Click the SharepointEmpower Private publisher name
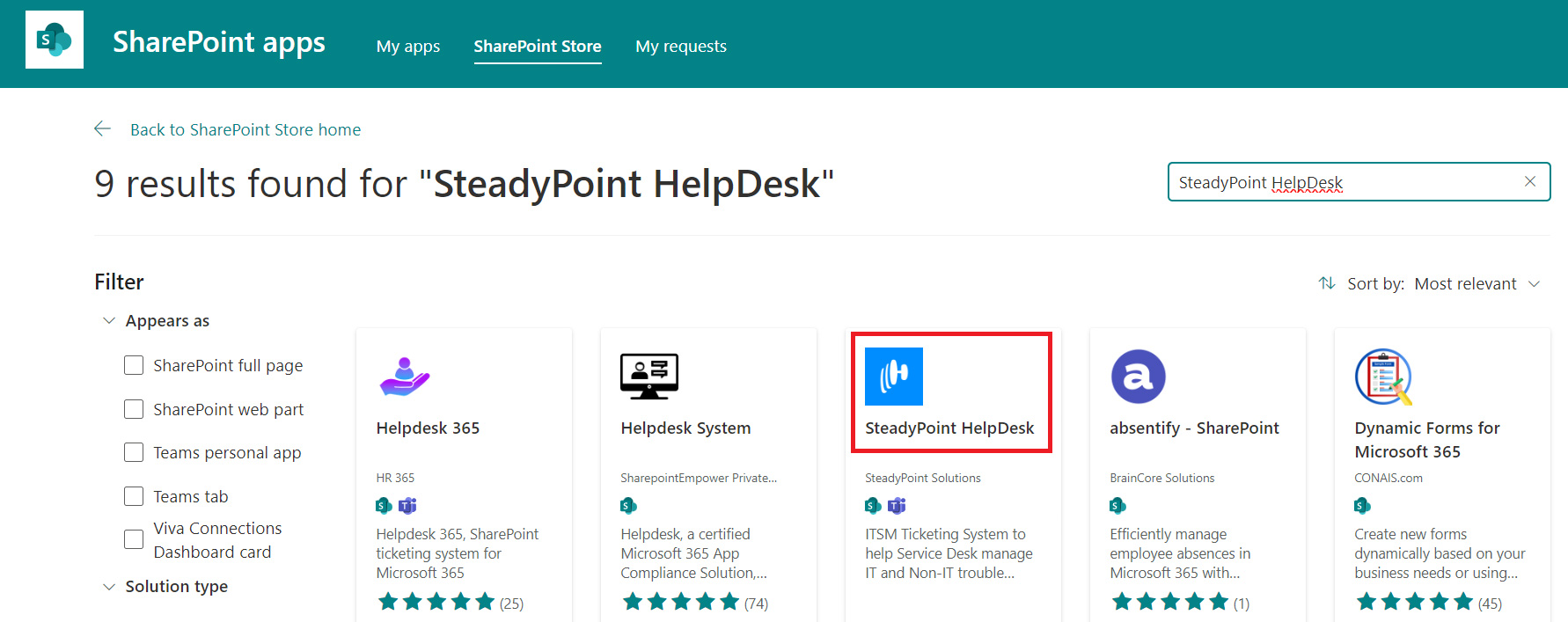The image size is (1568, 622). point(699,478)
